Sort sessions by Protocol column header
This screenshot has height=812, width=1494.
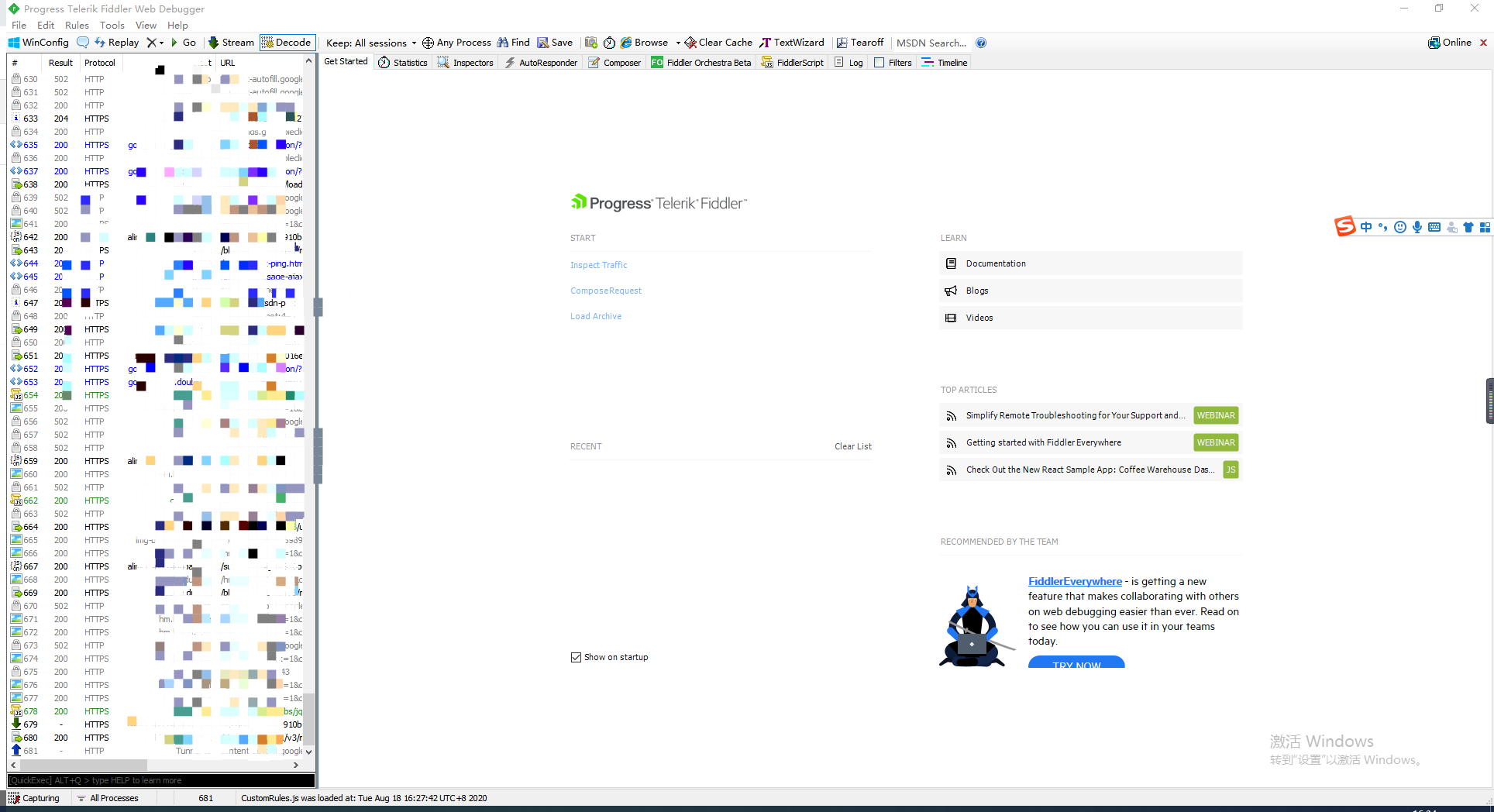coord(100,63)
